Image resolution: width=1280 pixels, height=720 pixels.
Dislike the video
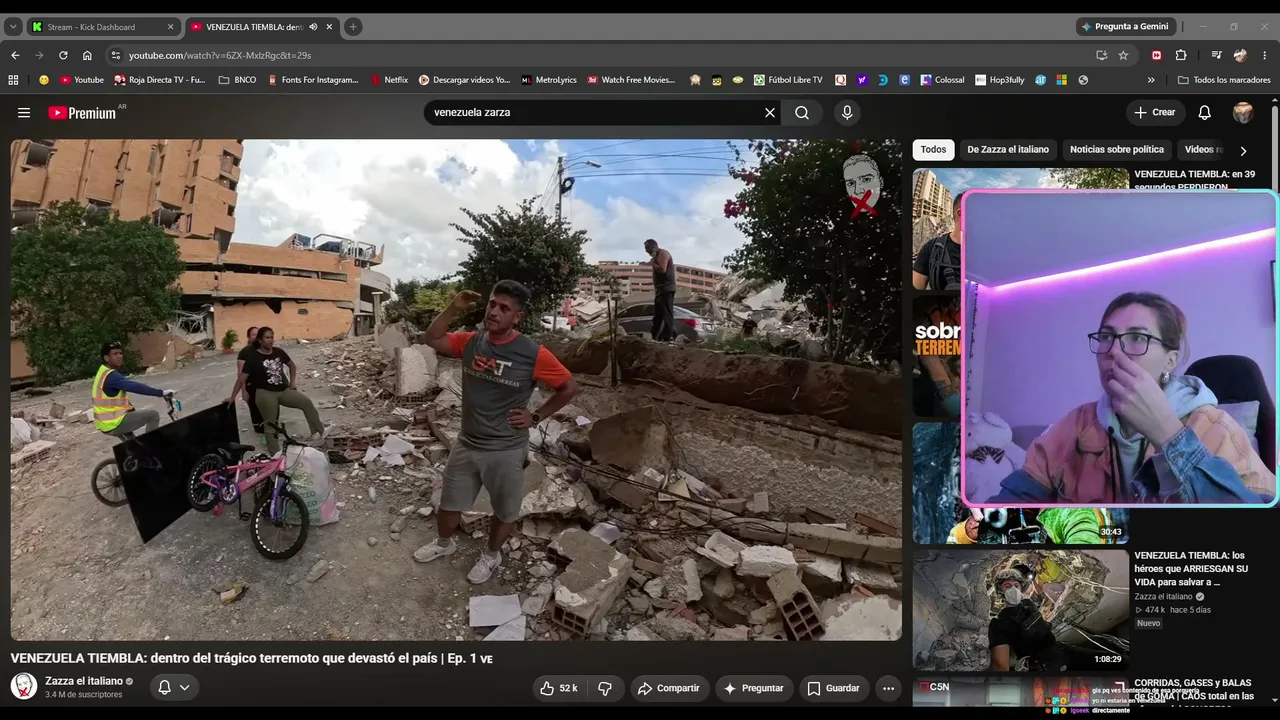coord(605,688)
